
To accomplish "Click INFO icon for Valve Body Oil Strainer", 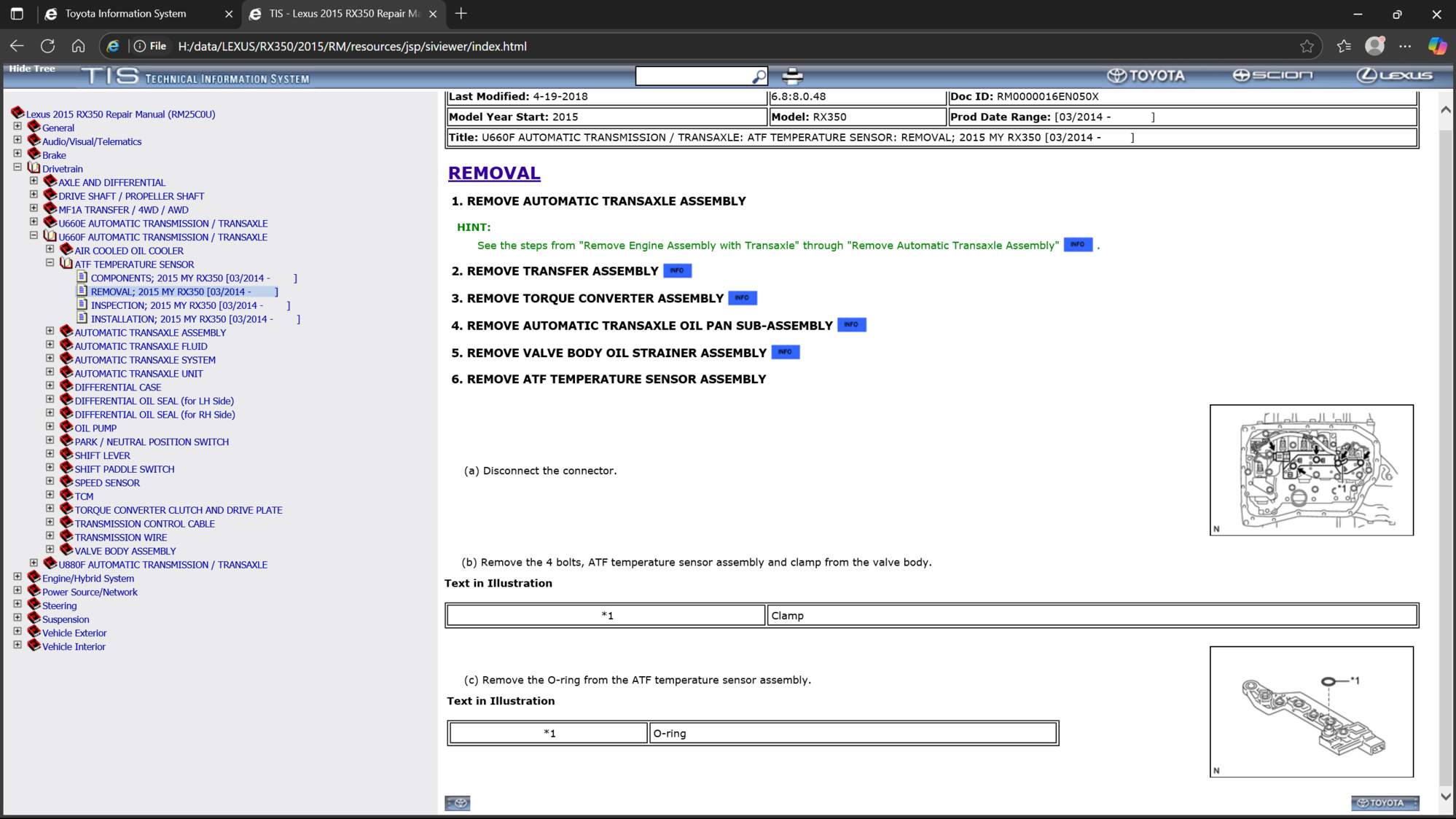I will tap(785, 353).
